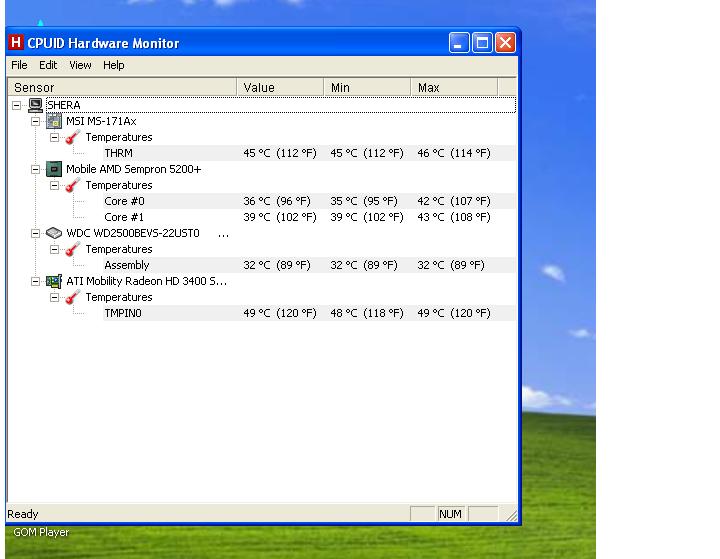Click the Ready status bar text
Image resolution: width=720 pixels, height=559 pixels.
tap(23, 514)
